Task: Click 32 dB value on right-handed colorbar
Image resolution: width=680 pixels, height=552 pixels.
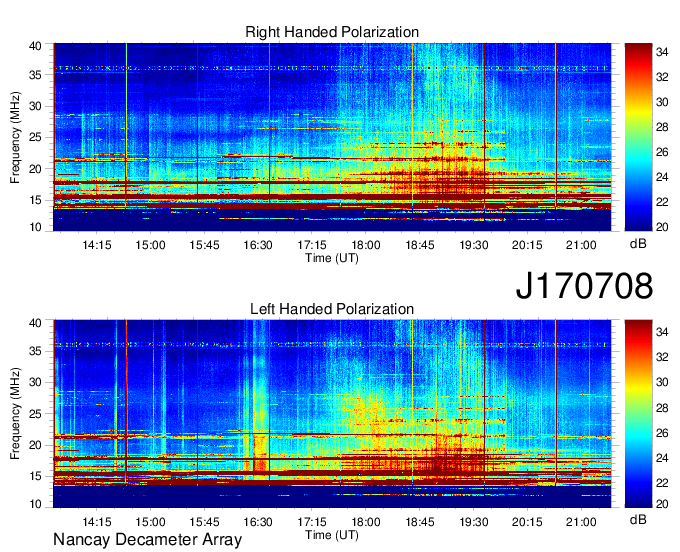Action: tap(662, 77)
